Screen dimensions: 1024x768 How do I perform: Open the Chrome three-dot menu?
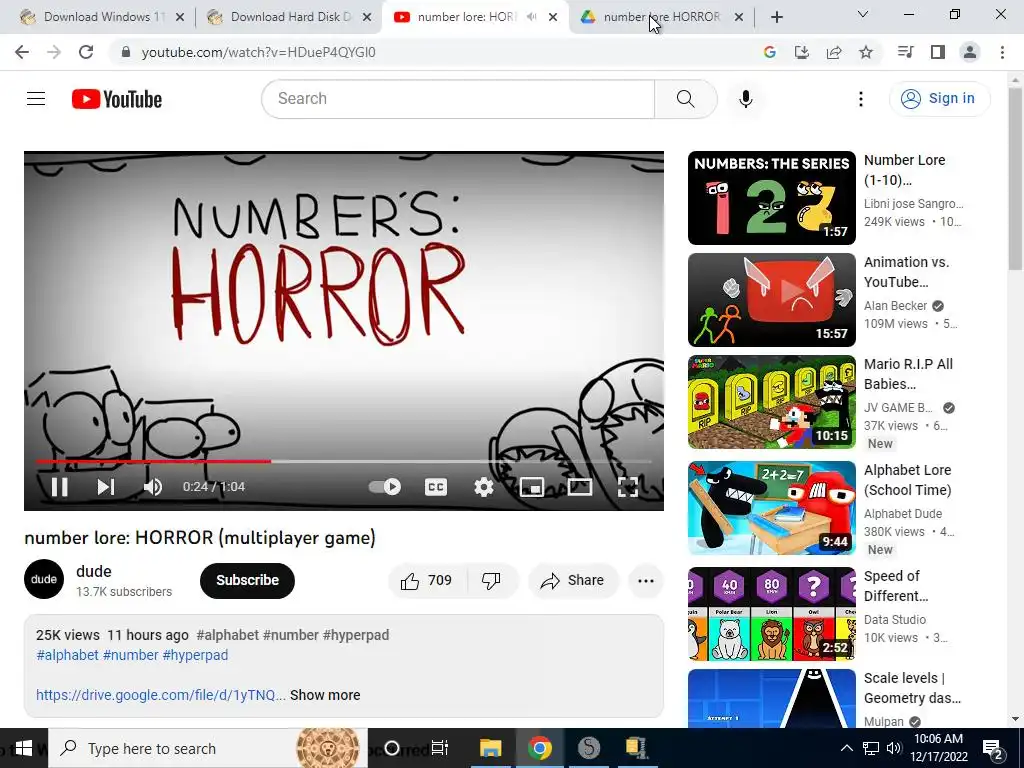pyautogui.click(x=1002, y=52)
